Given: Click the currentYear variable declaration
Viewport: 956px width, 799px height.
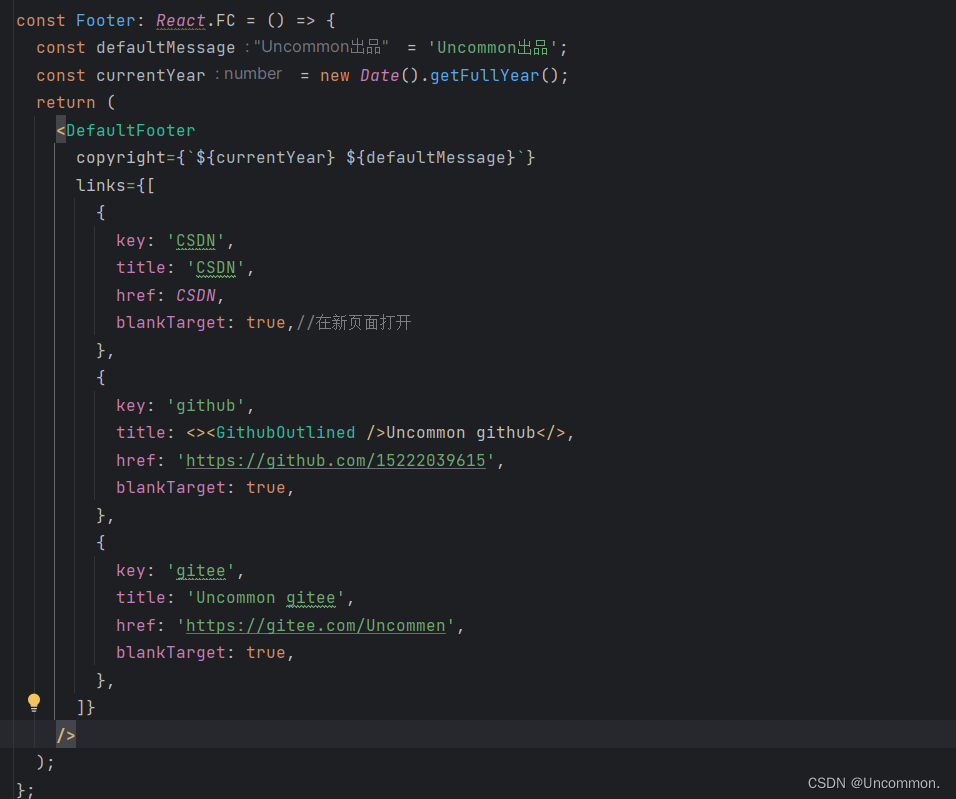Looking at the screenshot, I should [151, 76].
